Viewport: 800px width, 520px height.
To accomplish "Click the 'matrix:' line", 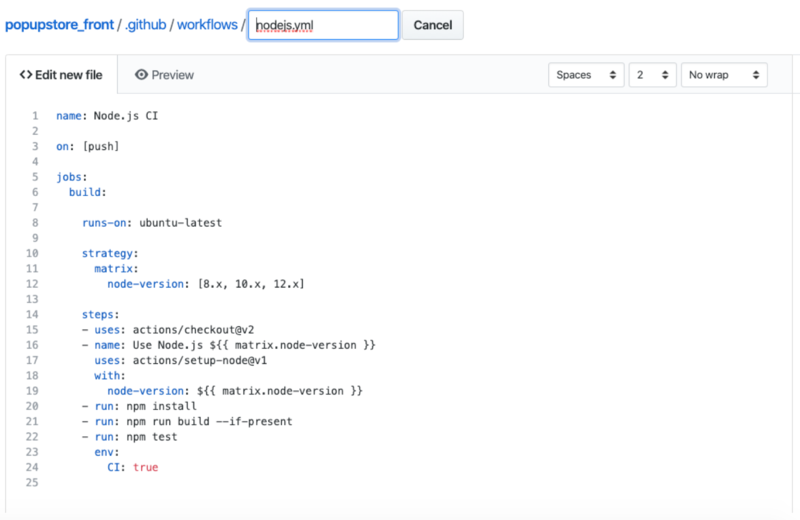I will [116, 268].
